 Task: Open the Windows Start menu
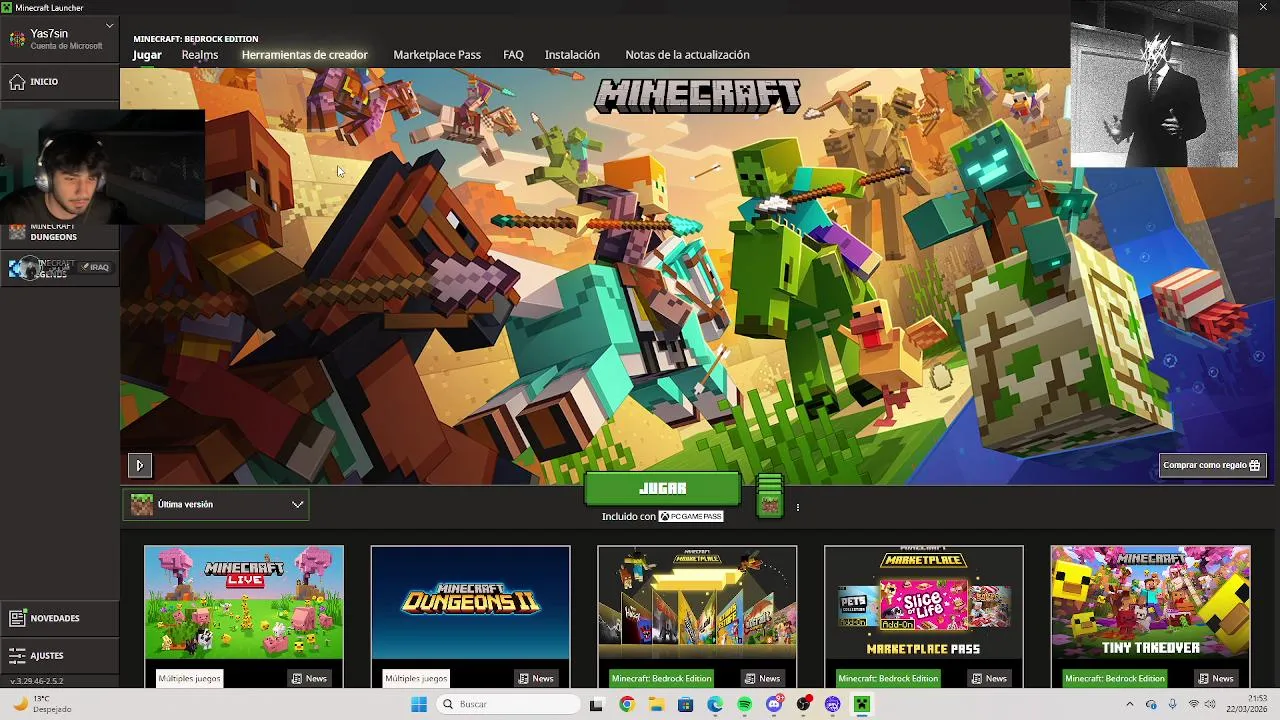[x=419, y=704]
